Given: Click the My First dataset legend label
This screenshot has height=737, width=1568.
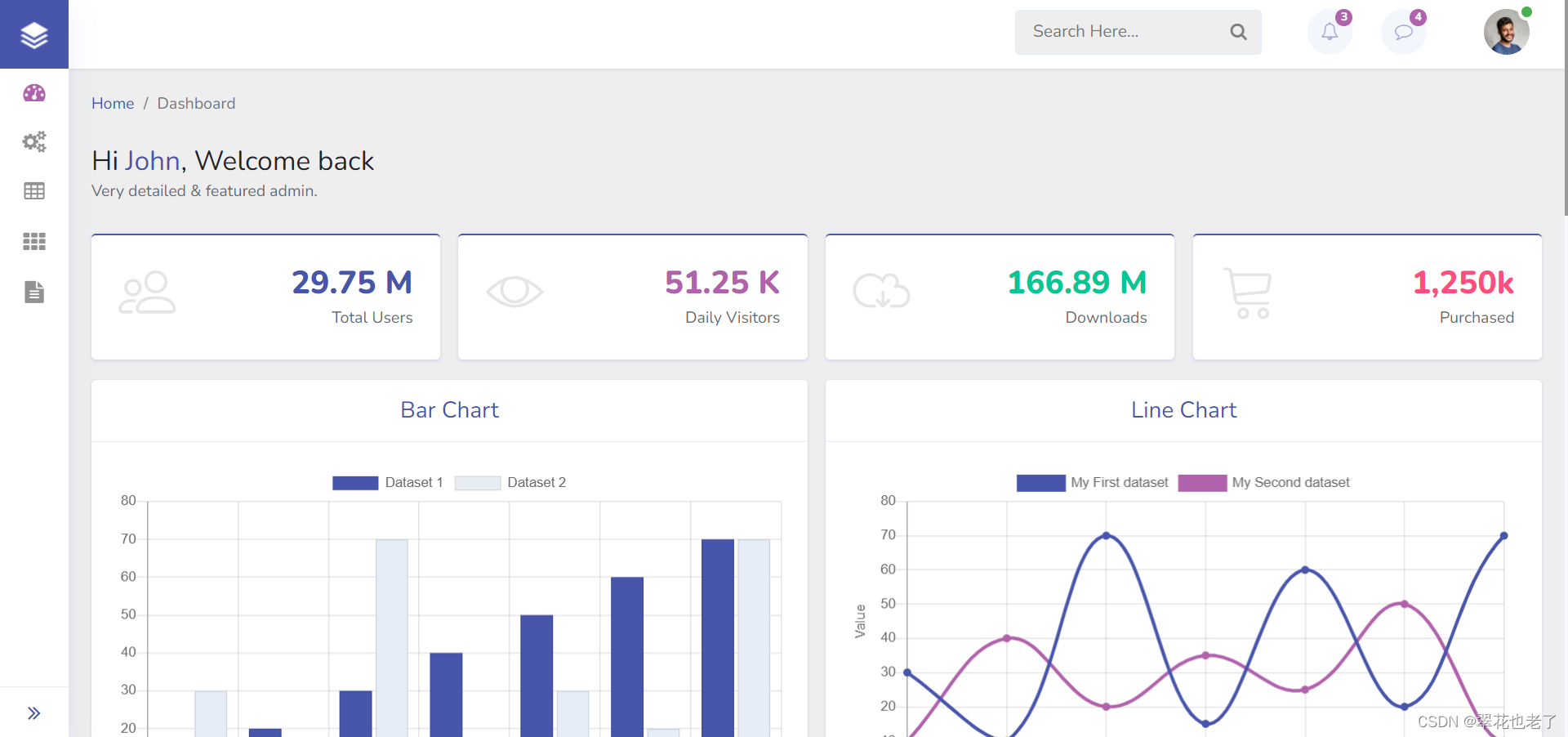Looking at the screenshot, I should coord(1120,483).
